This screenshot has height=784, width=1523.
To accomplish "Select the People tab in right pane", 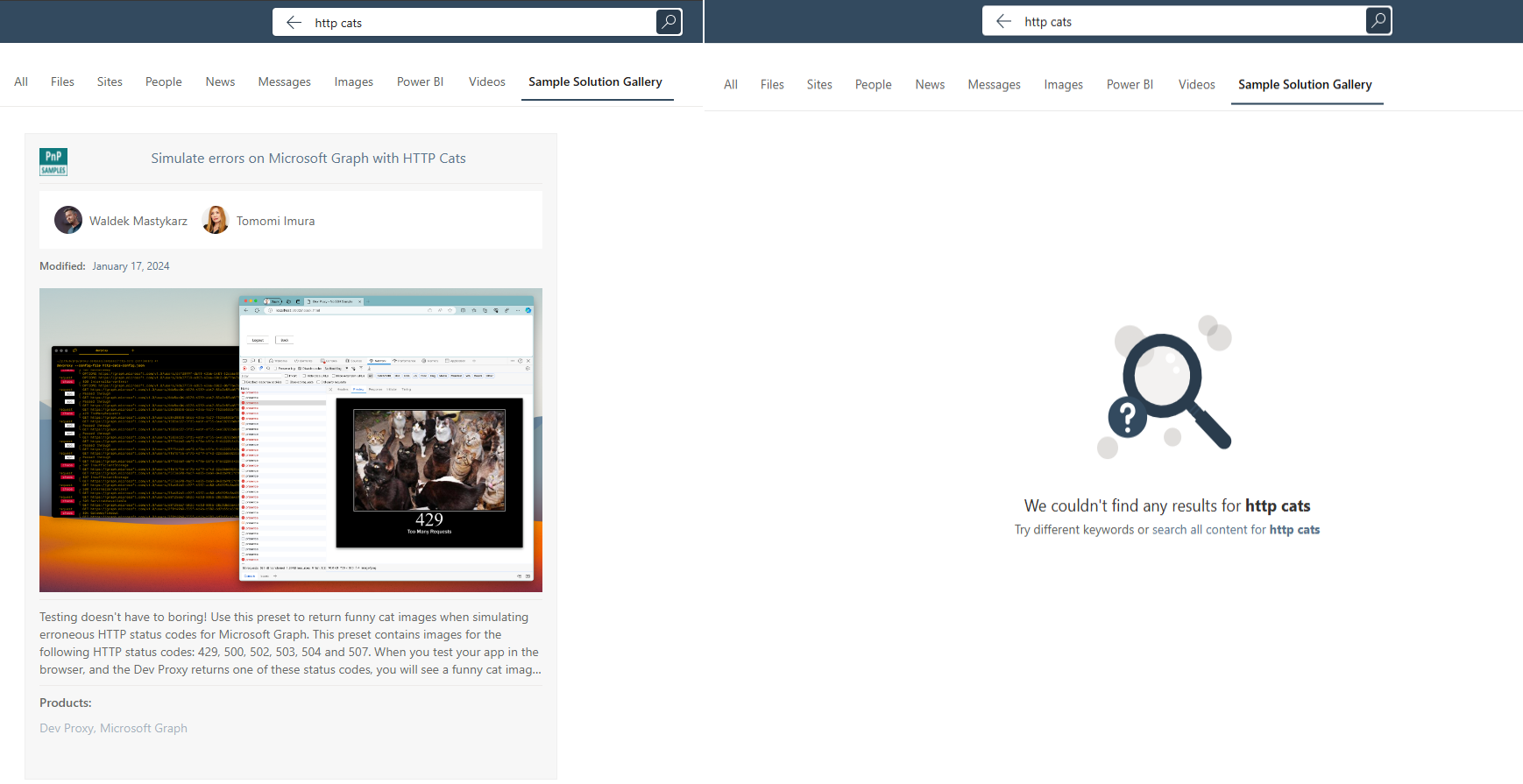I will click(874, 84).
